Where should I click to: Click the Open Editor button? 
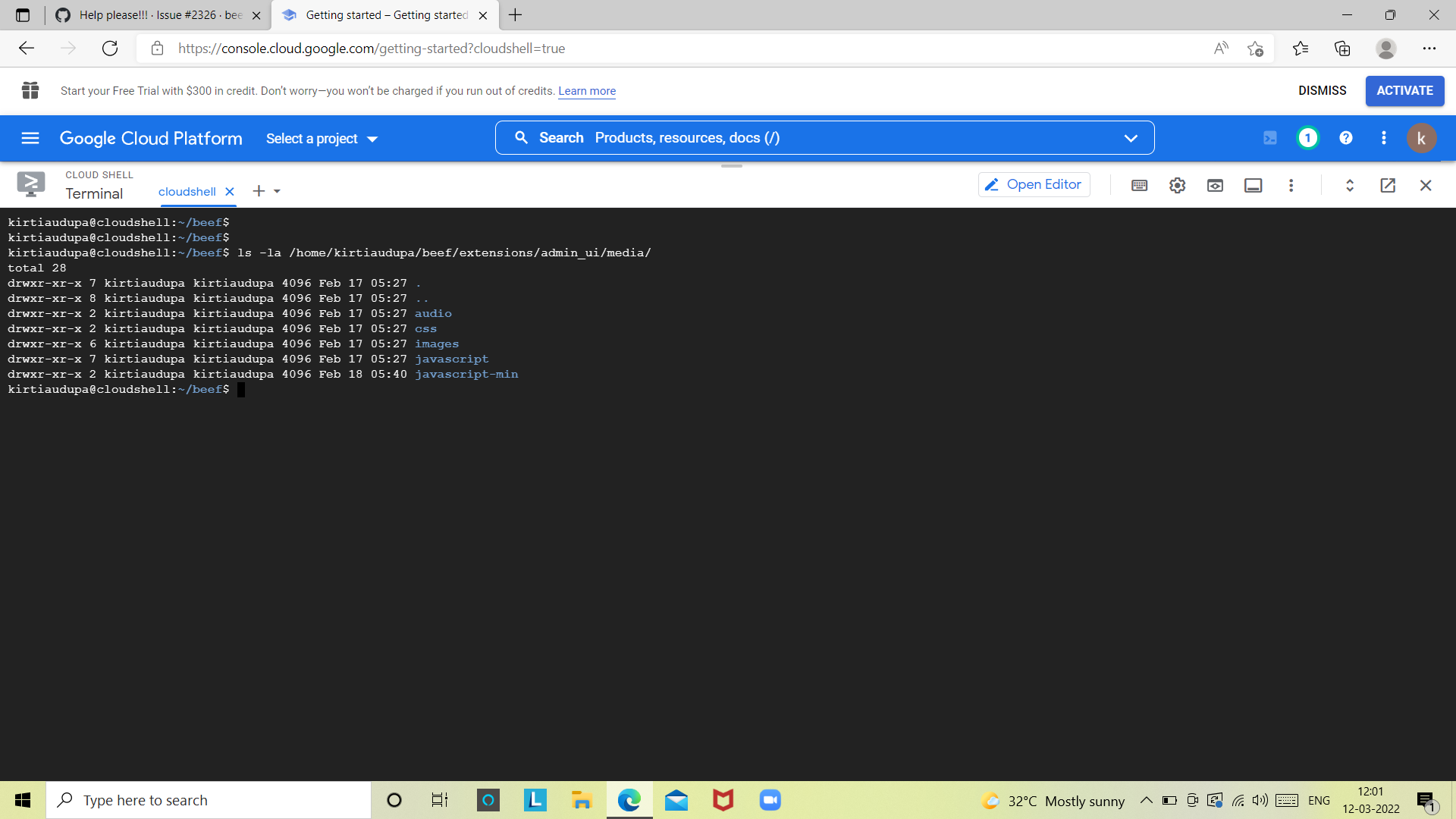point(1034,184)
